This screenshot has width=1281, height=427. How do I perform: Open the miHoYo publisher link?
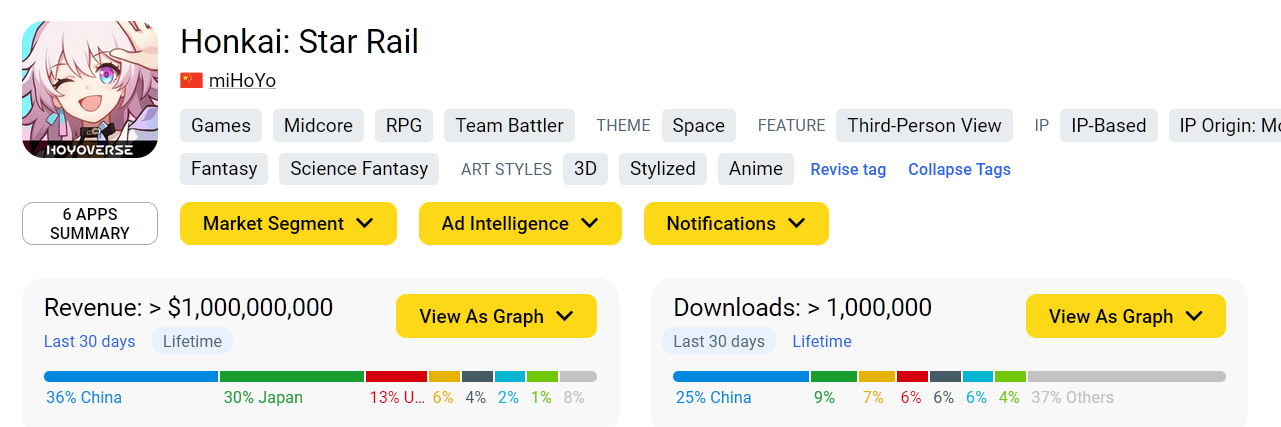pyautogui.click(x=242, y=81)
